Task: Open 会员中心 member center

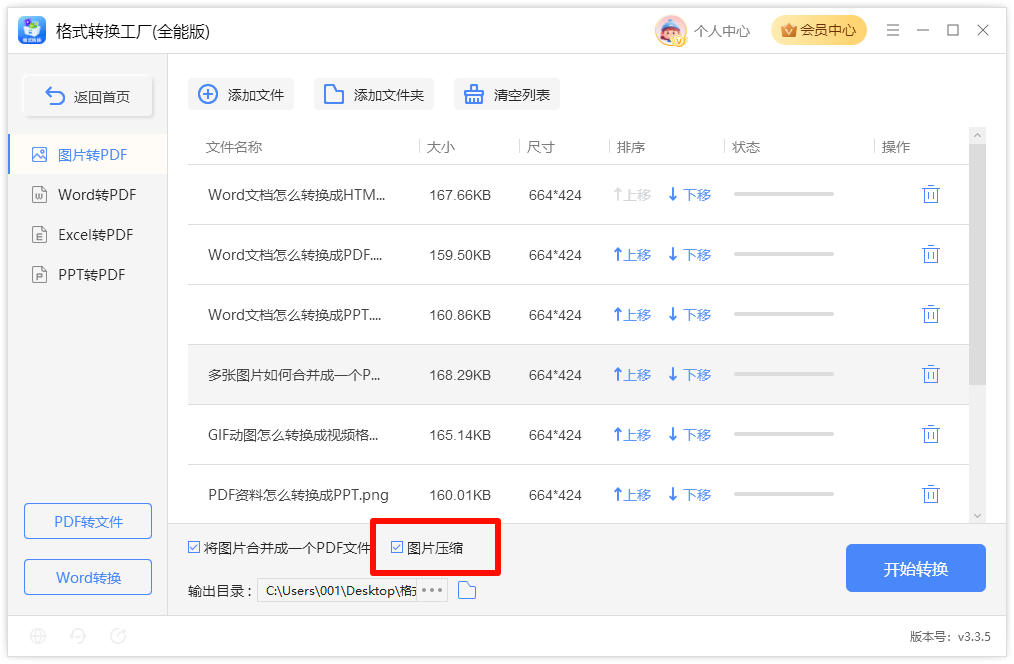Action: point(819,30)
